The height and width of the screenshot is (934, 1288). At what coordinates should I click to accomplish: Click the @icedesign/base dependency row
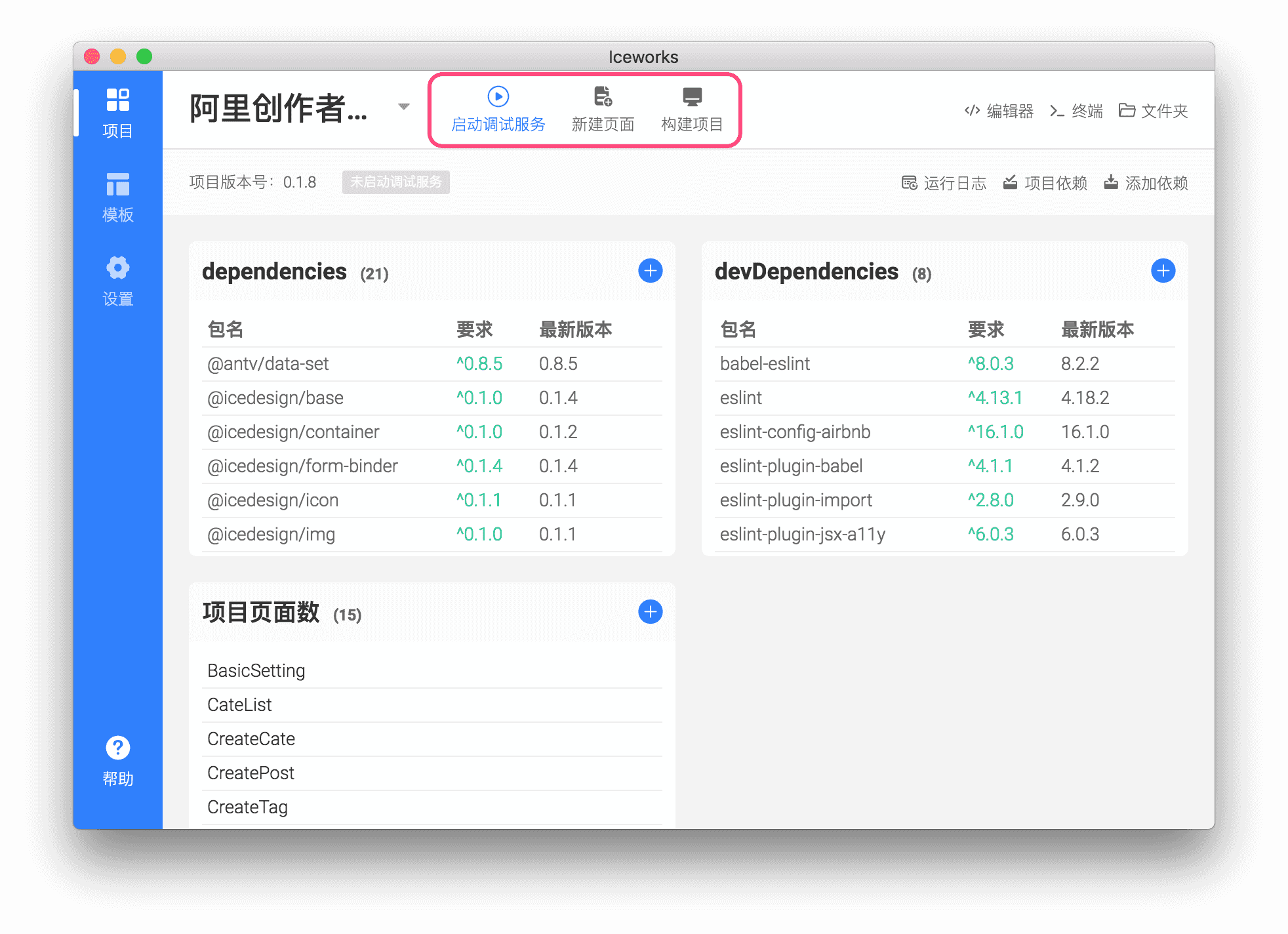275,397
